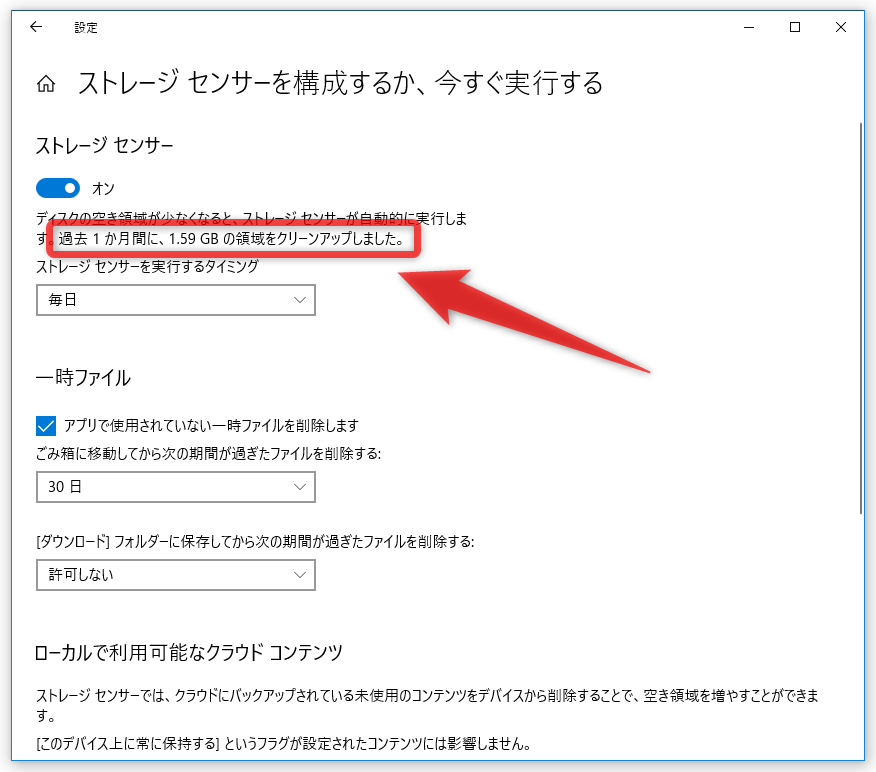The image size is (876, 772).
Task: Open Settings home via house icon
Action: [x=46, y=84]
